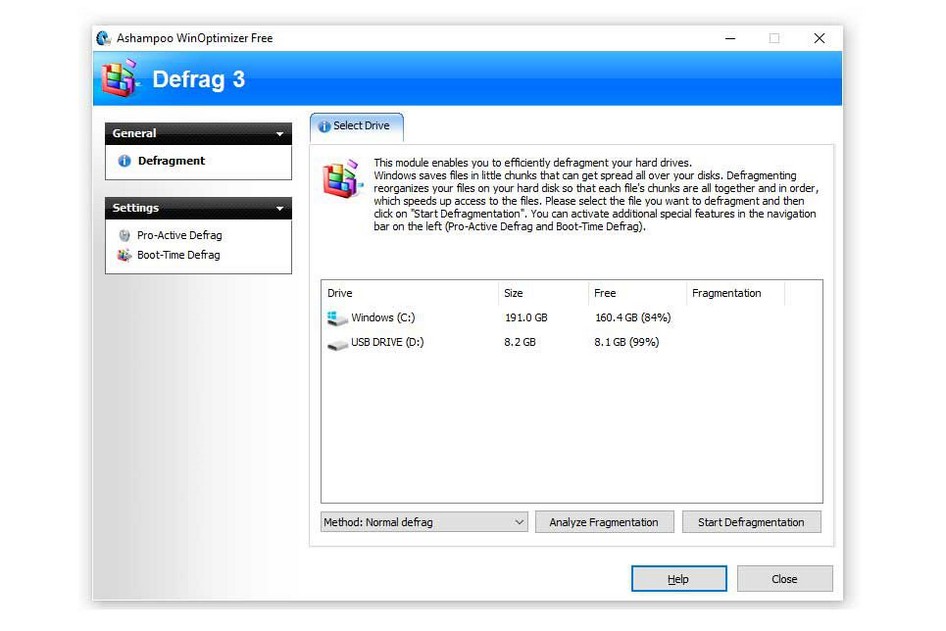Minimize the WinOptimizer window
The image size is (946, 631).
[x=730, y=38]
